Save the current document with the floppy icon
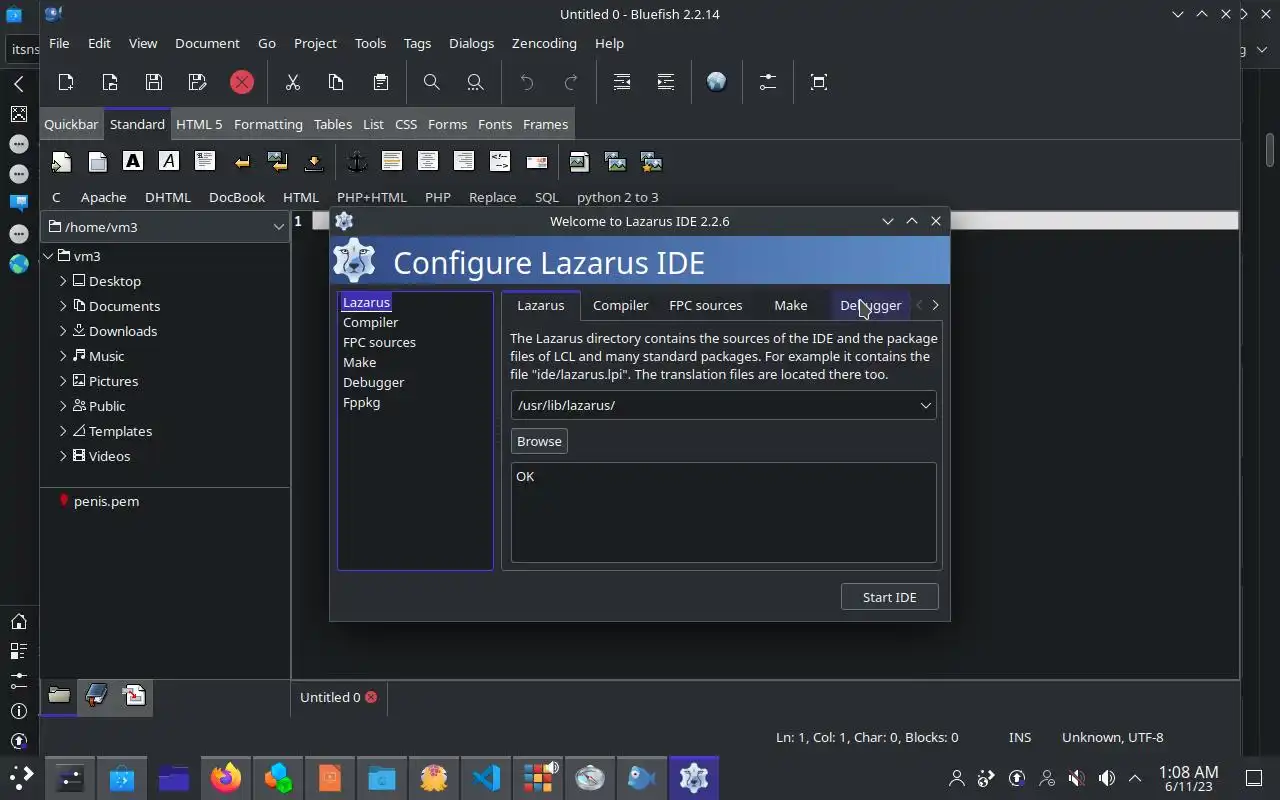 click(x=154, y=82)
